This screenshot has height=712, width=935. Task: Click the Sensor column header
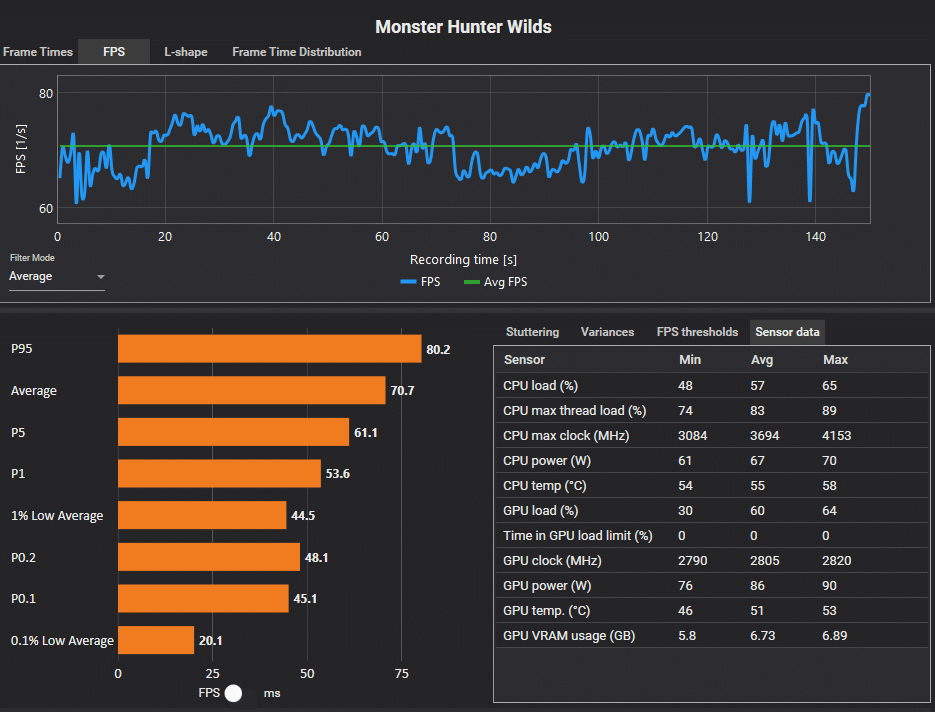coord(524,360)
